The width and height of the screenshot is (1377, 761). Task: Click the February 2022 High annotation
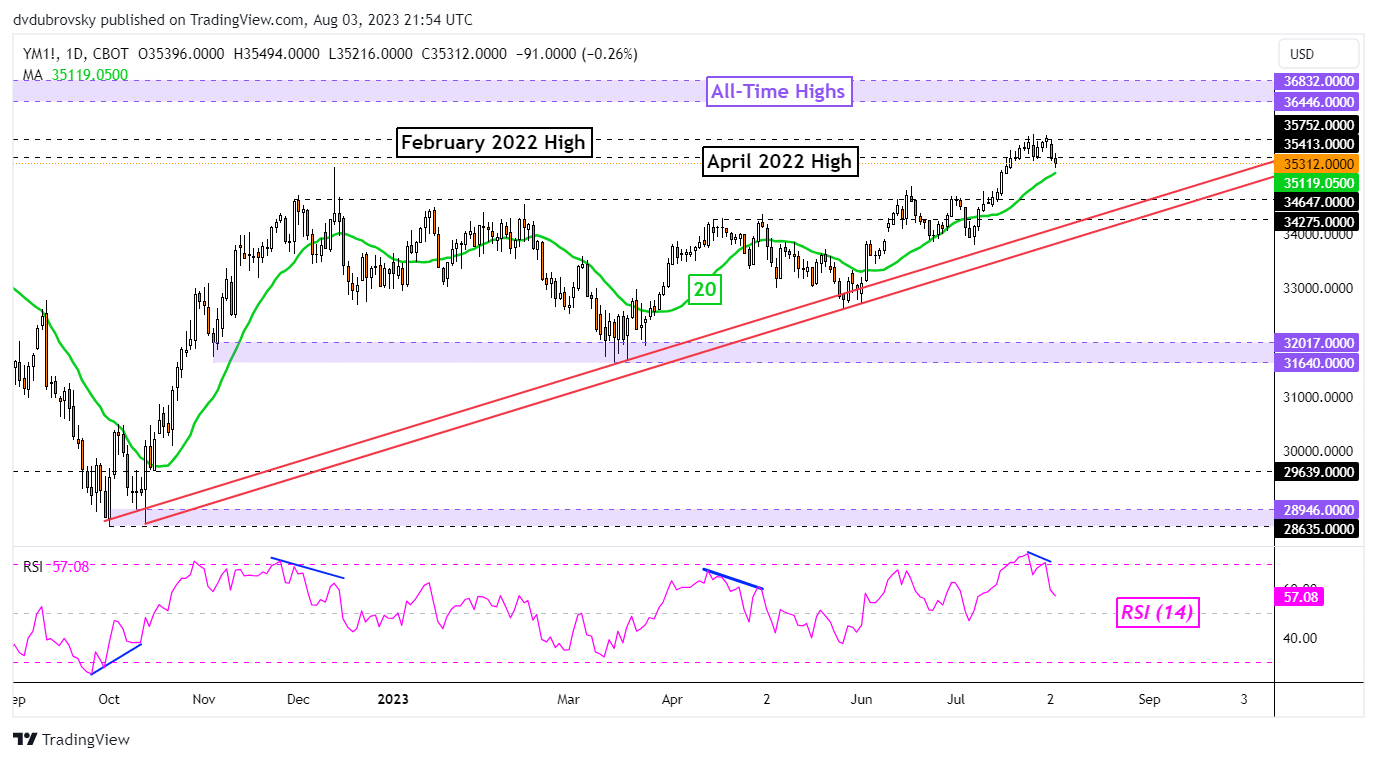pos(492,142)
